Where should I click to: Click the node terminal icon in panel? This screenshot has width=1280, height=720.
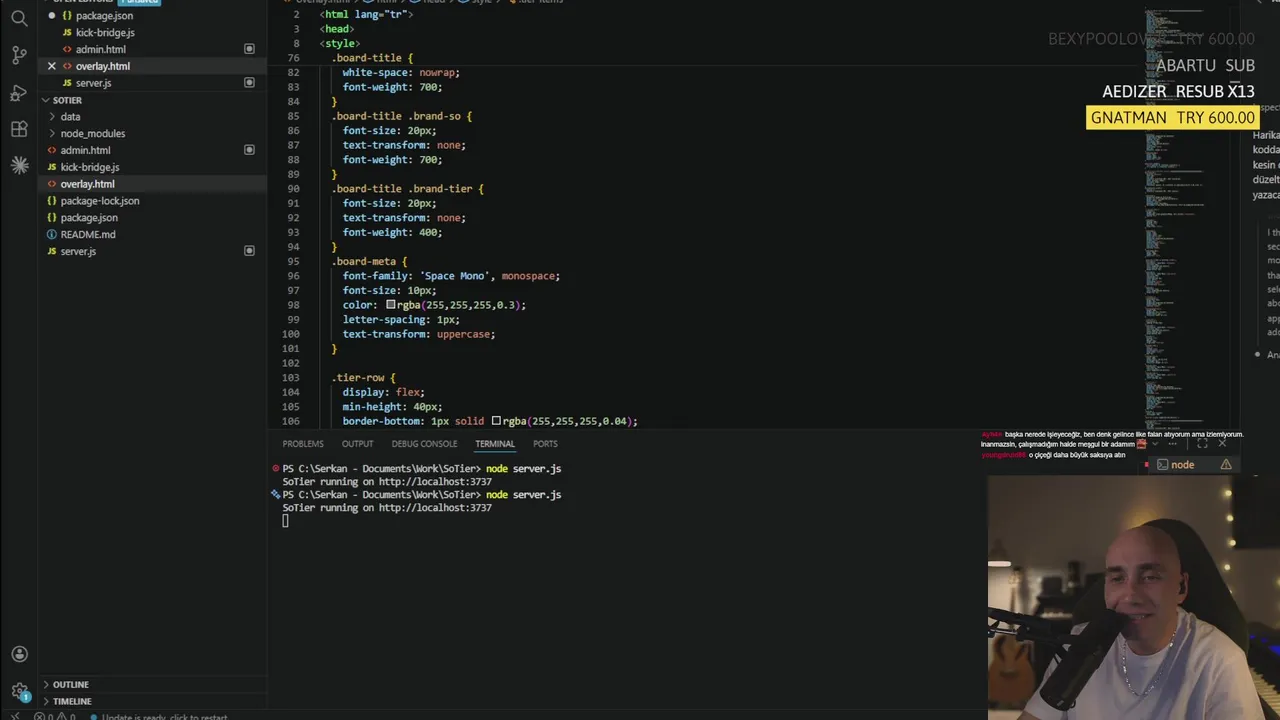[1162, 465]
